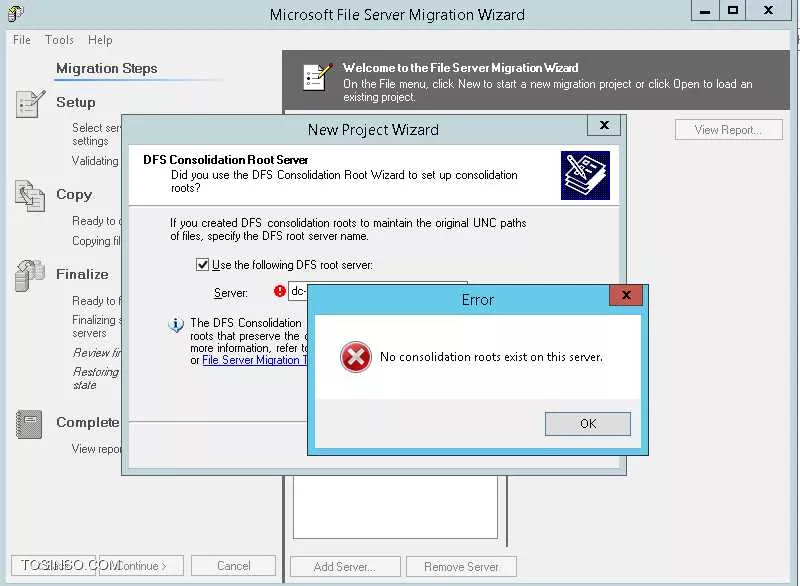Click the red validation error icon beside Server
The width and height of the screenshot is (800, 586).
pos(280,291)
